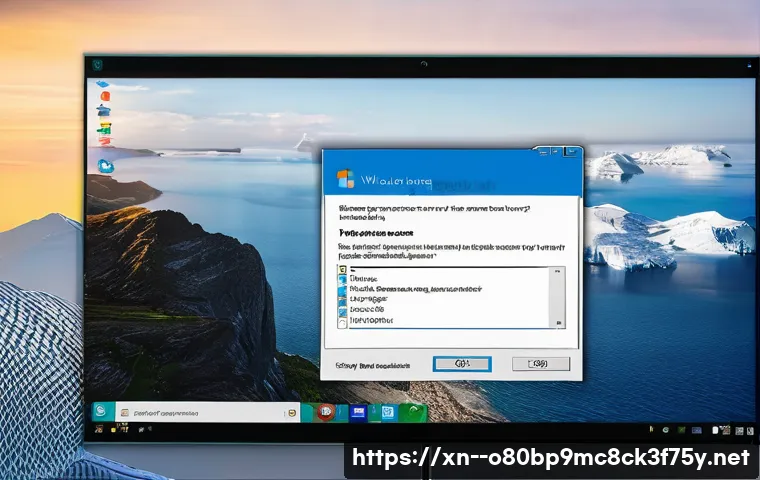This screenshot has width=760, height=480.
Task: Open the text link at dialog bottom-left
Action: 374,365
